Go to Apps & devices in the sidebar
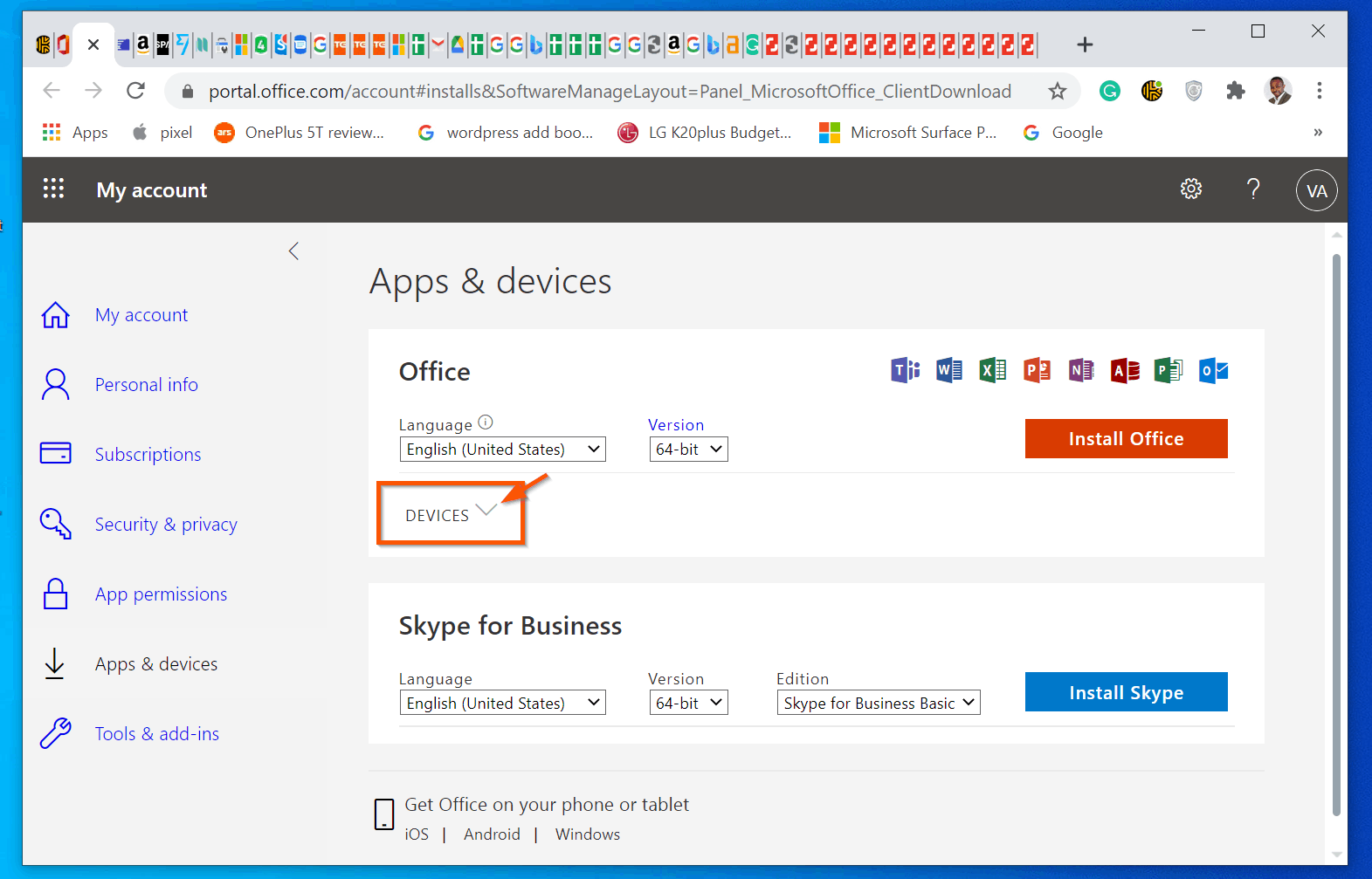This screenshot has height=879, width=1372. [156, 664]
